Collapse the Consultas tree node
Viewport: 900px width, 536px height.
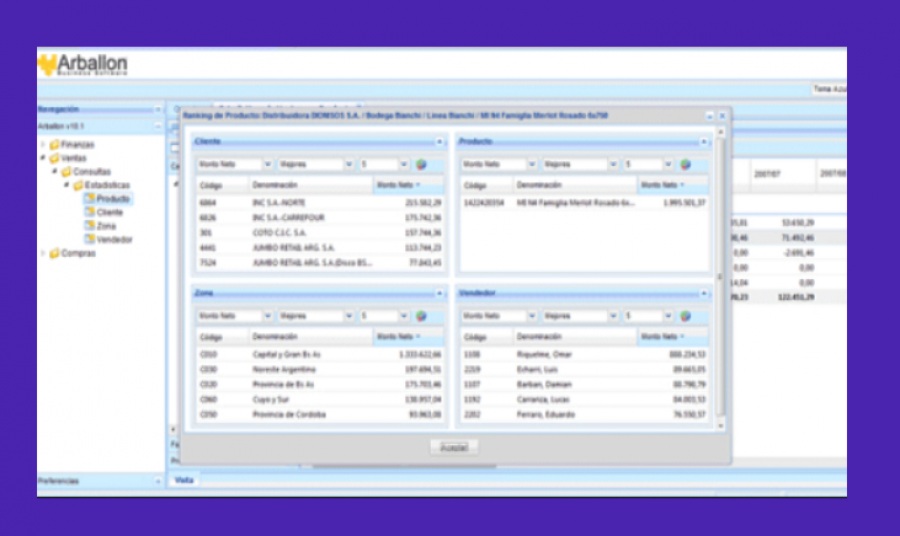point(55,172)
